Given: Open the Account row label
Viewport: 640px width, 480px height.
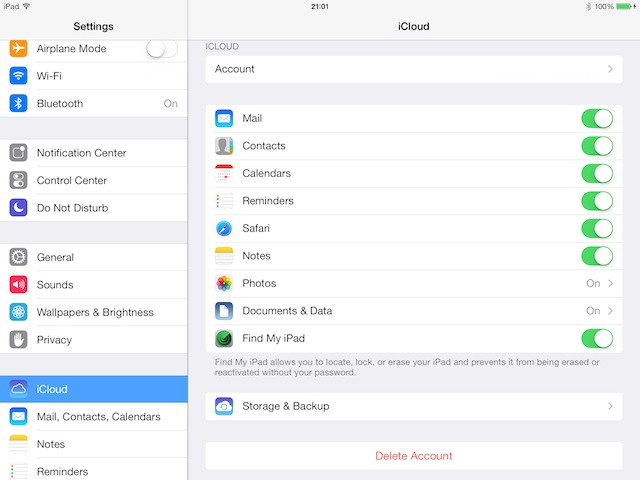Looking at the screenshot, I should (235, 69).
